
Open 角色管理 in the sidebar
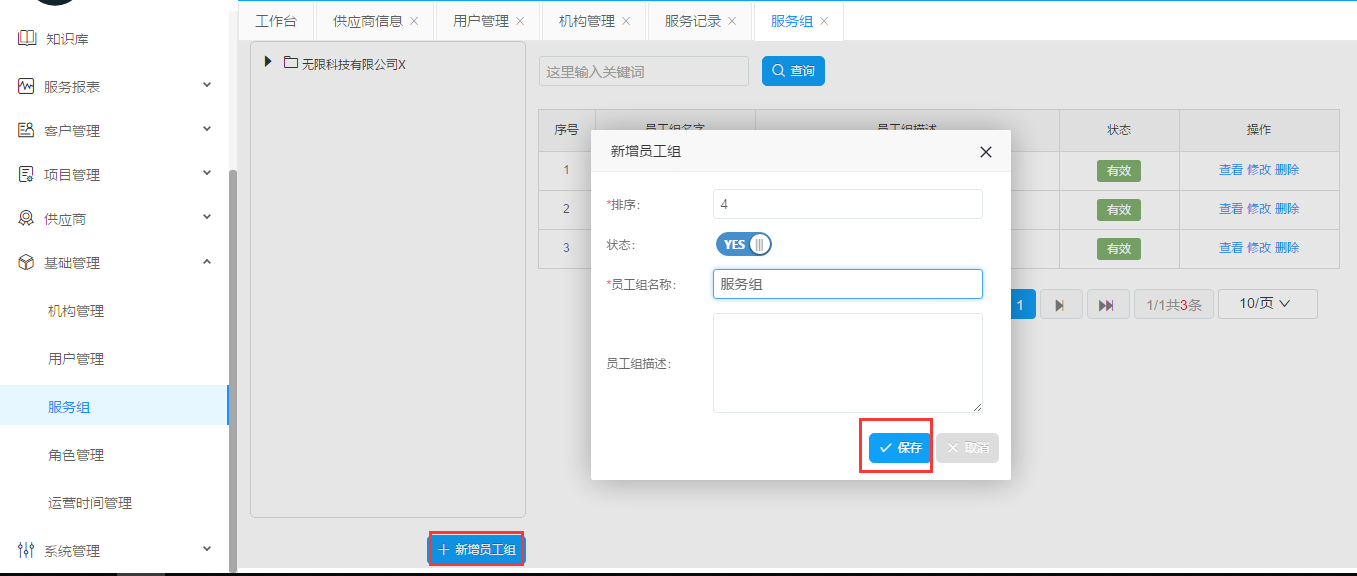pyautogui.click(x=76, y=455)
